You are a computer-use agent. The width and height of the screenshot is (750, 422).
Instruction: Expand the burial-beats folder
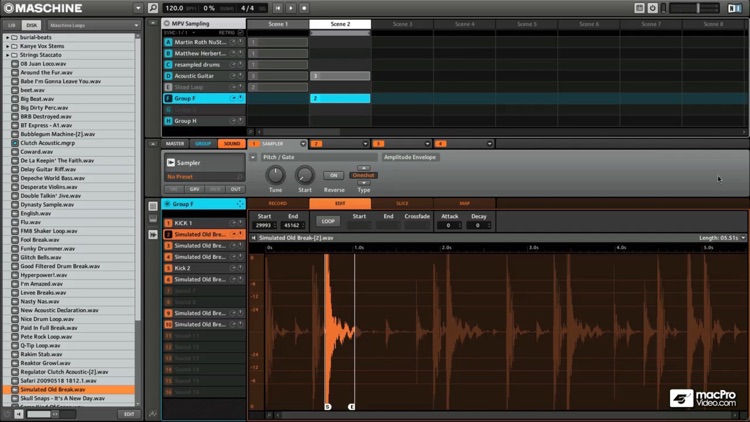(7, 37)
